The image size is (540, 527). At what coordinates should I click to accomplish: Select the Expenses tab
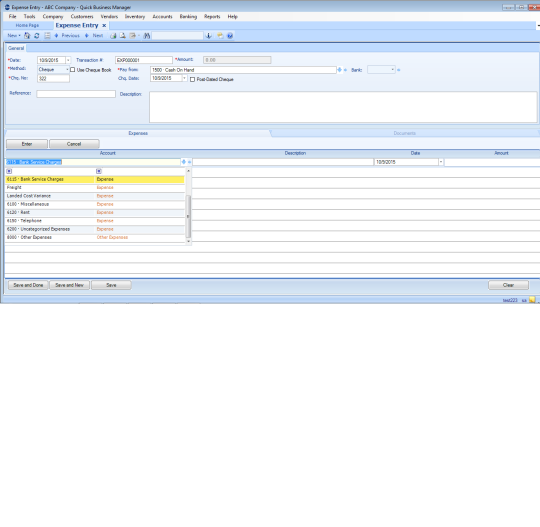tap(138, 133)
